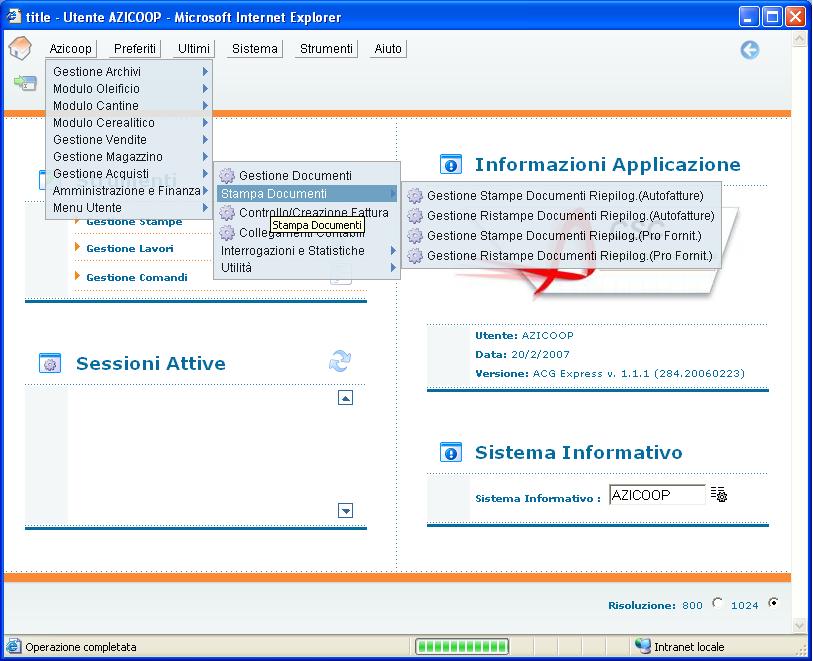Click the settings list icon beside AZICOOP field
813x661 pixels.
point(719,494)
